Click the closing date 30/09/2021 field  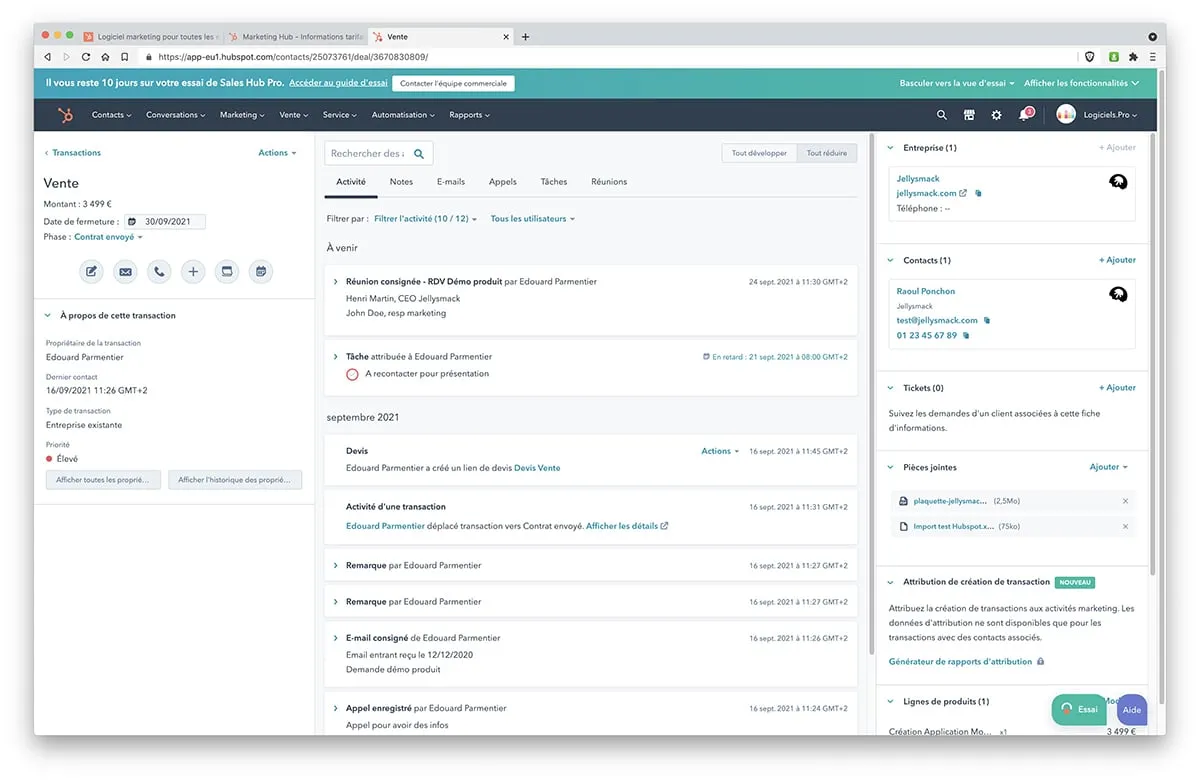pos(165,222)
